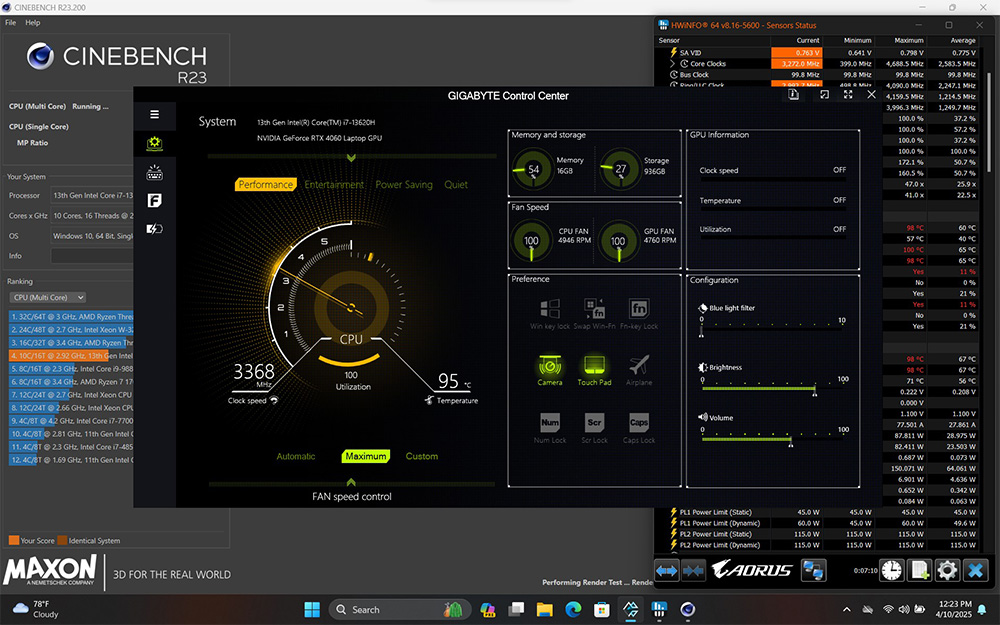Set fan control to Automatic
Screen dimensions: 1000x625
point(296,456)
